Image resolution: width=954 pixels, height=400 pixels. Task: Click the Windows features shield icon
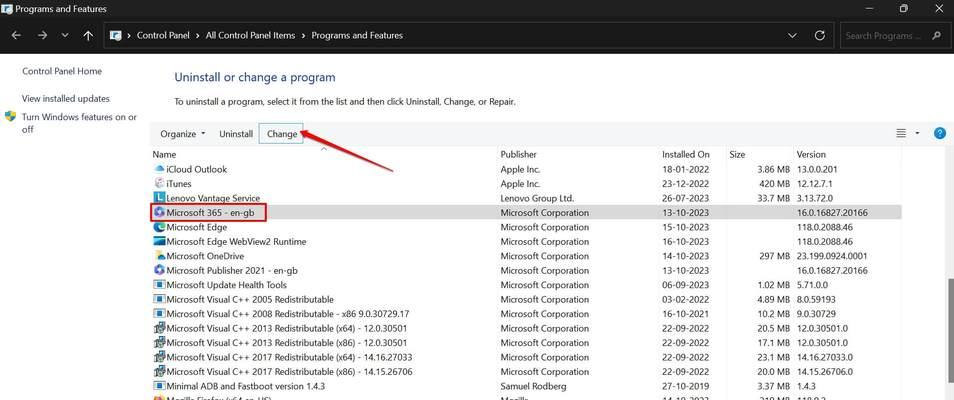[x=10, y=116]
